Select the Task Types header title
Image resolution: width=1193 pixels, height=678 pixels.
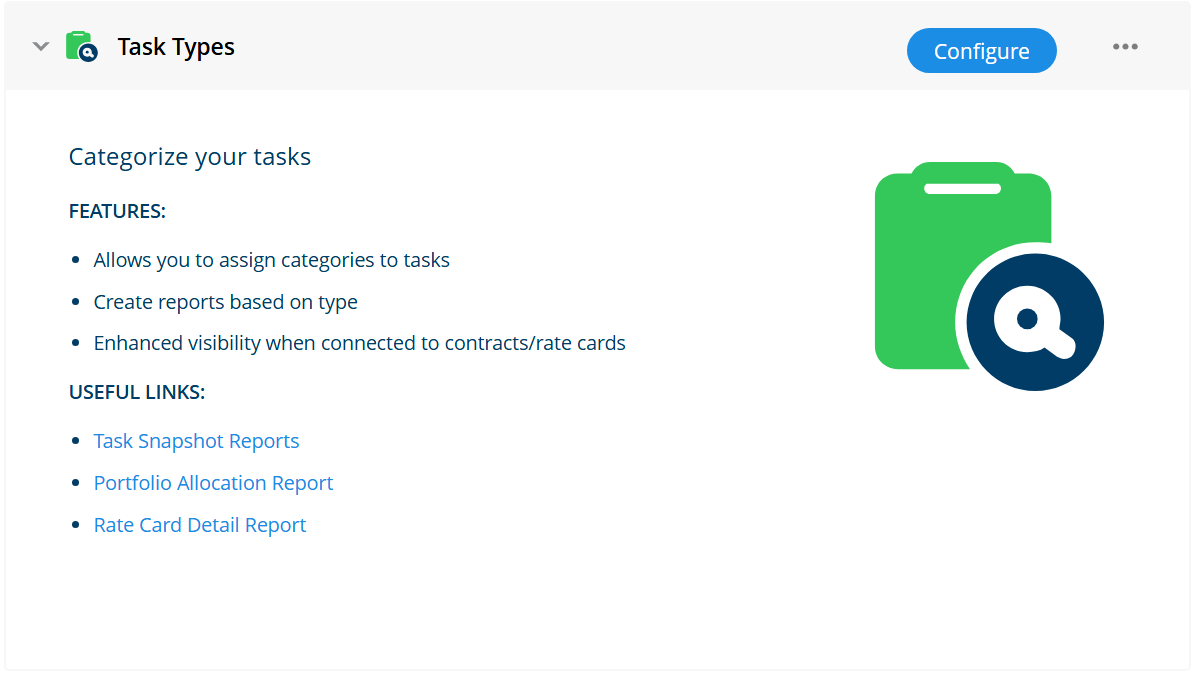point(176,47)
